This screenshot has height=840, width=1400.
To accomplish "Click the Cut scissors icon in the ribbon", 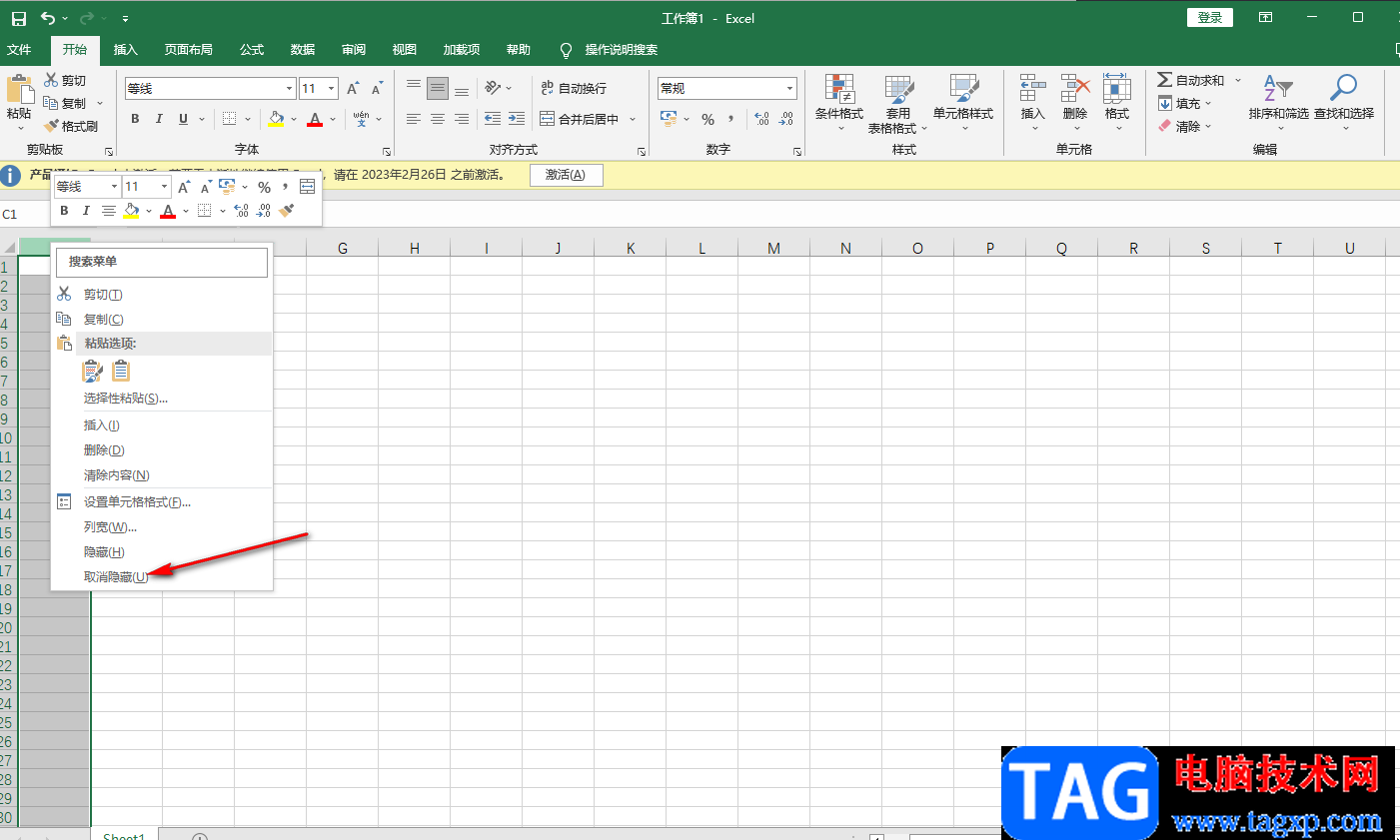I will coord(51,80).
